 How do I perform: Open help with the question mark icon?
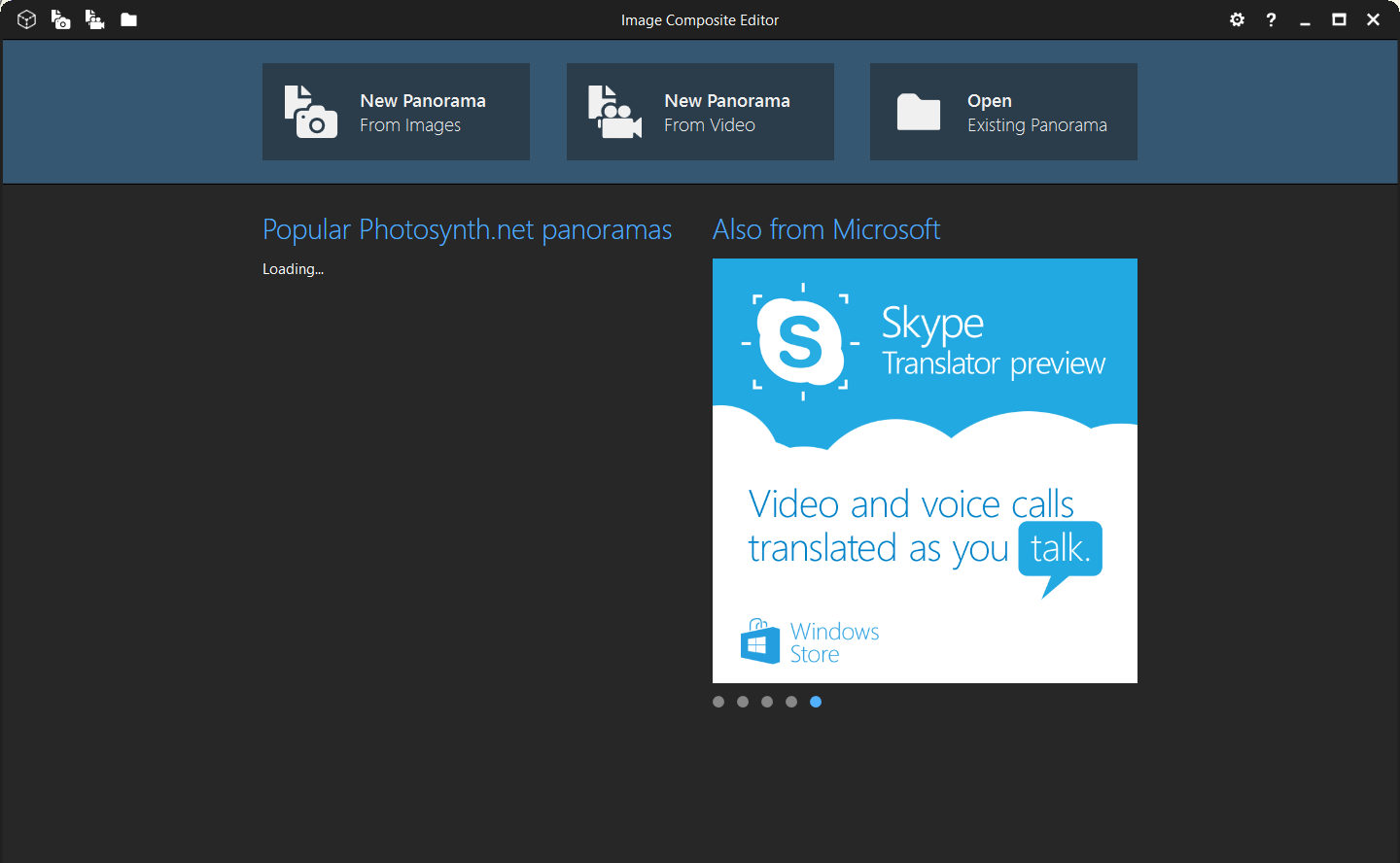pyautogui.click(x=1271, y=19)
